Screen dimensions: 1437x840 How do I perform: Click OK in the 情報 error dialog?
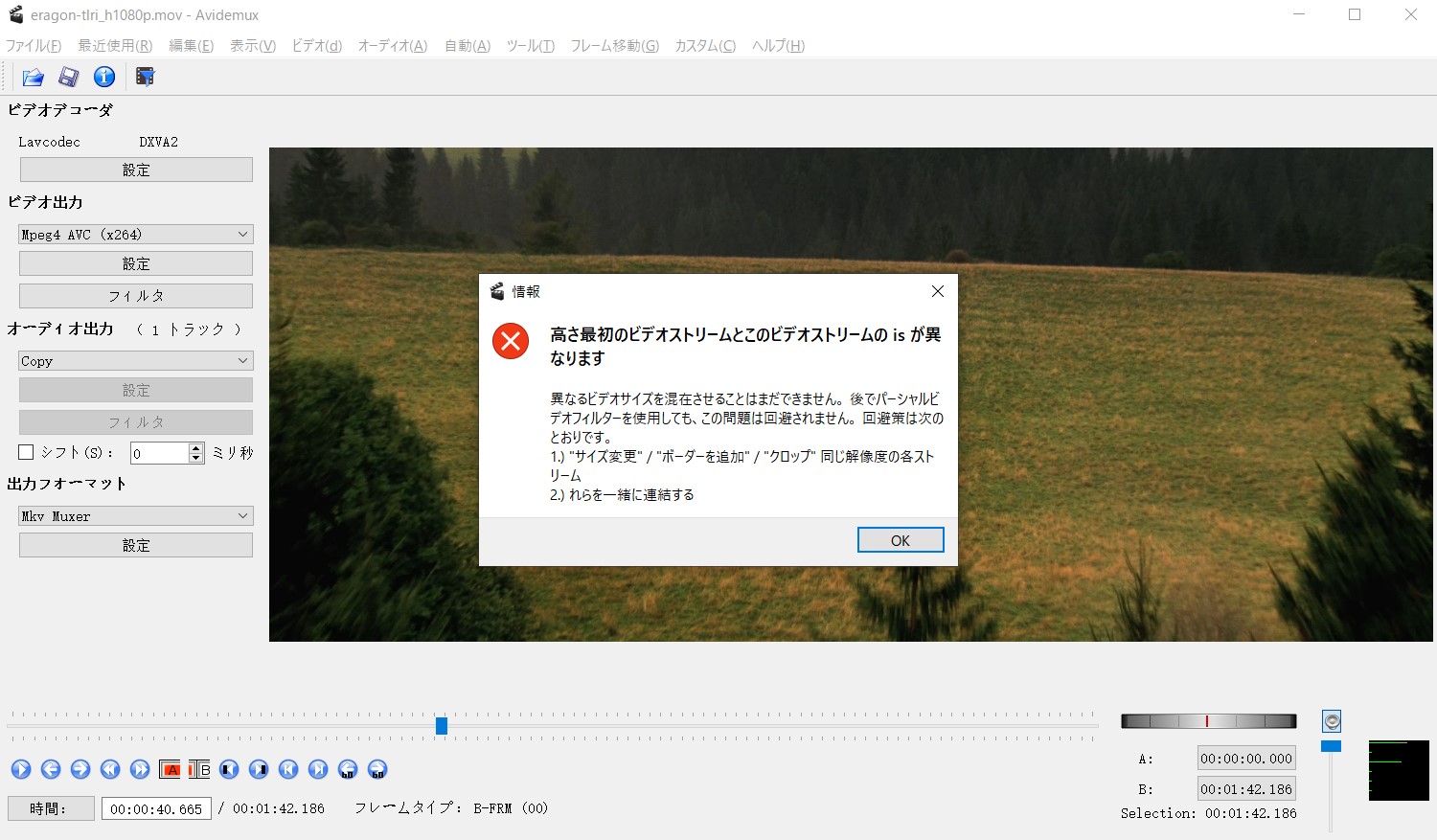tap(901, 540)
